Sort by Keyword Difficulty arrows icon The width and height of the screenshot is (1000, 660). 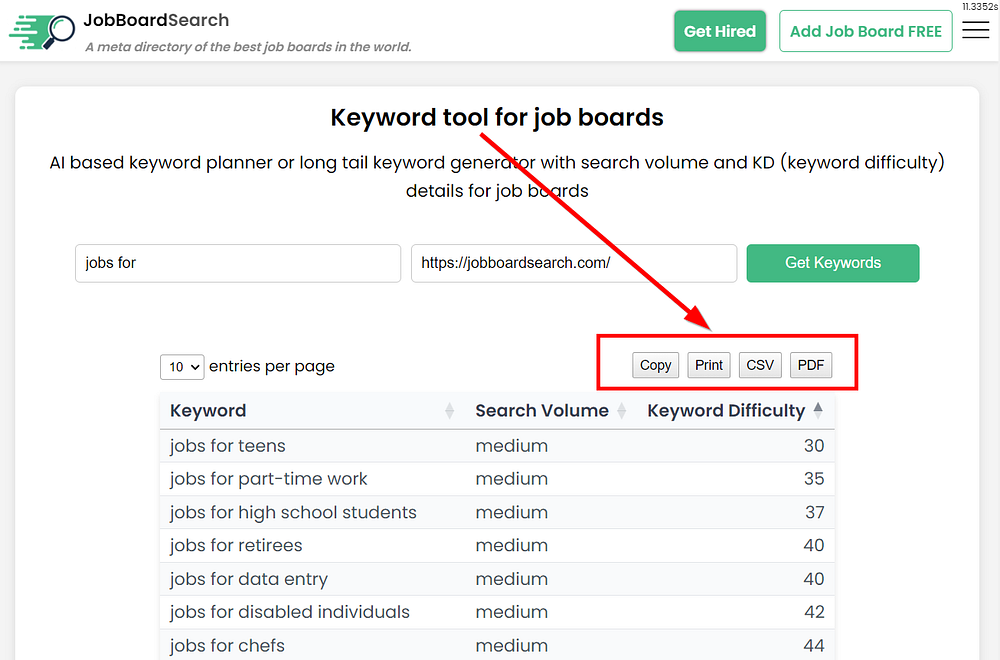click(818, 410)
